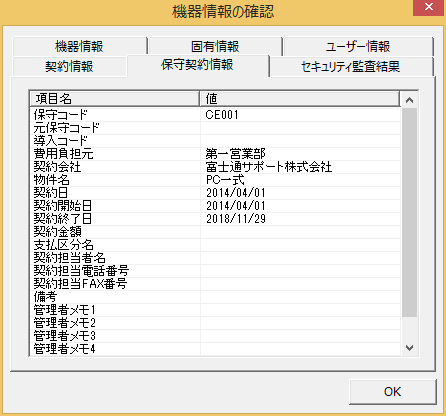Select the 契約日 row label

coord(51,193)
